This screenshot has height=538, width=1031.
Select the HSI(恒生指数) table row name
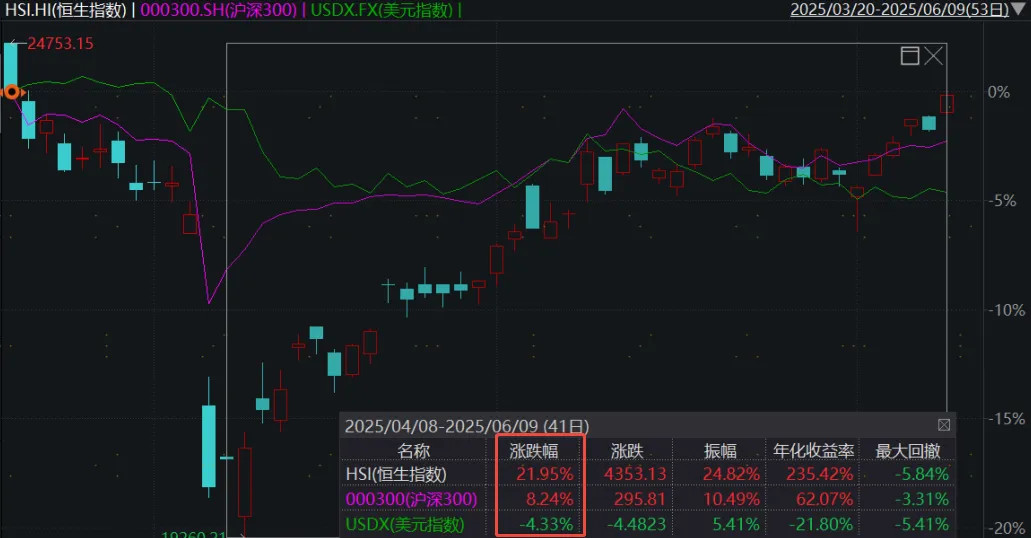tap(396, 474)
